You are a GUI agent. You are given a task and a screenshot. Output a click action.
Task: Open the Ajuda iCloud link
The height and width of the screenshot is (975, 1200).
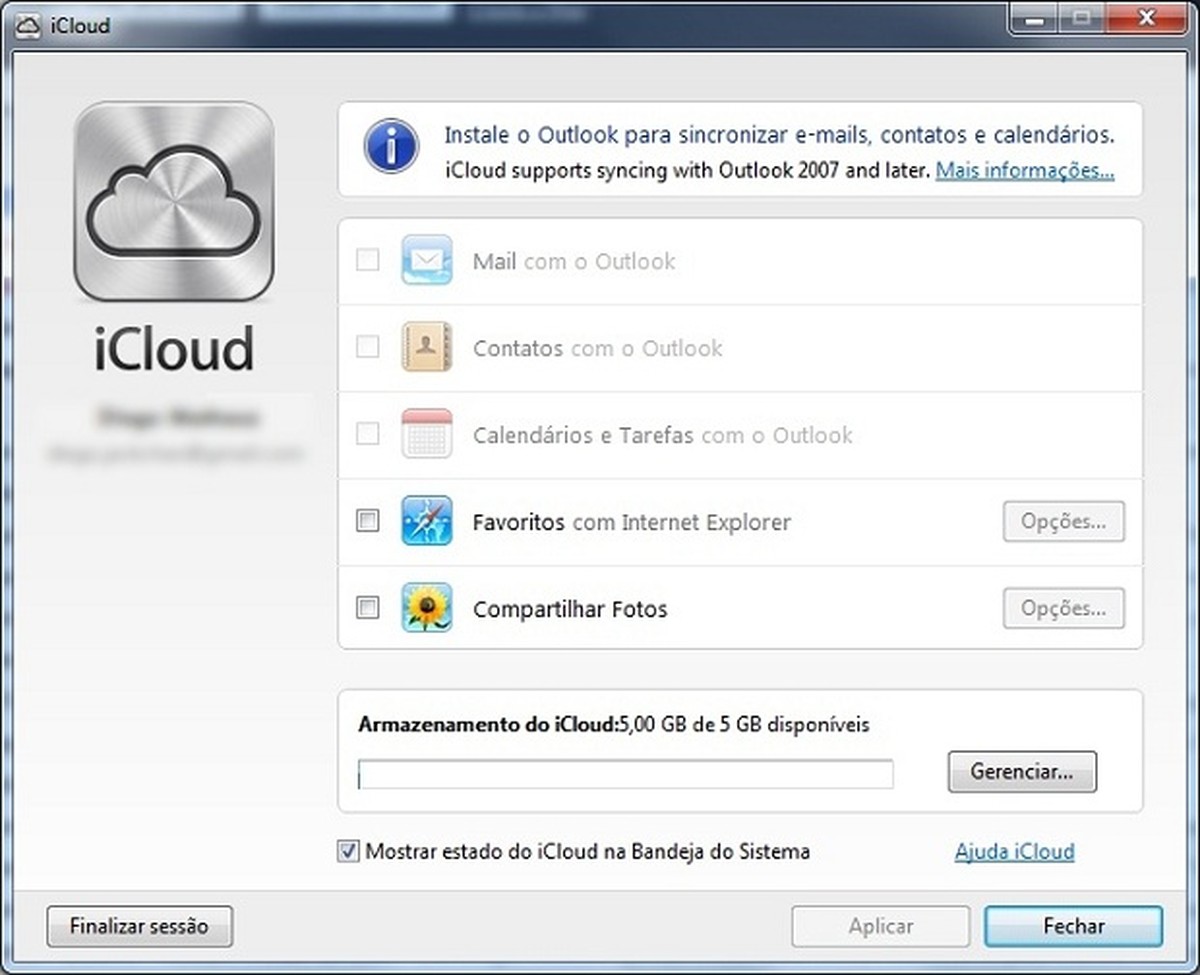coord(1015,852)
